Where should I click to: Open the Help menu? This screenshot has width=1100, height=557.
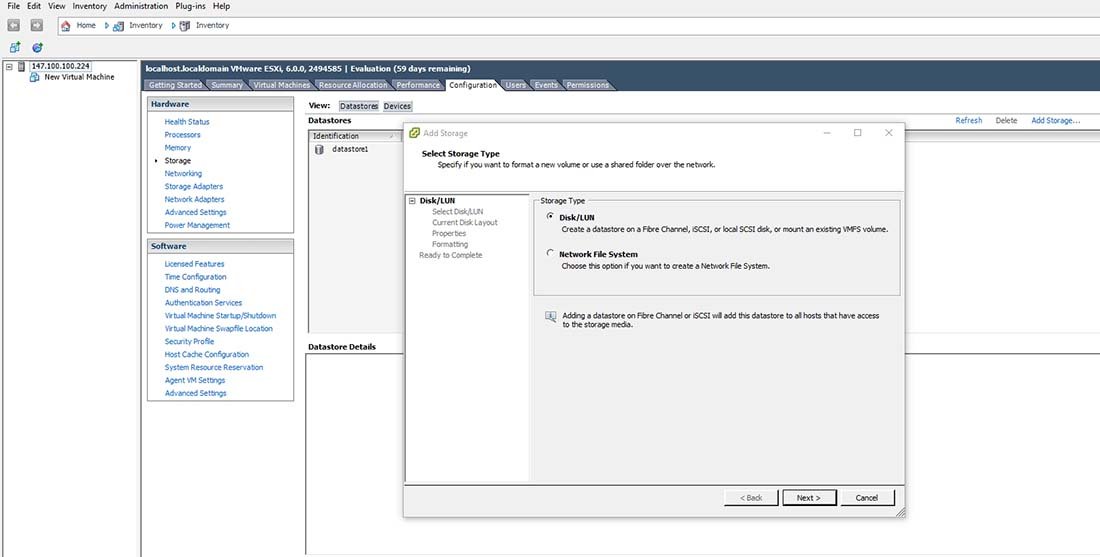point(221,6)
